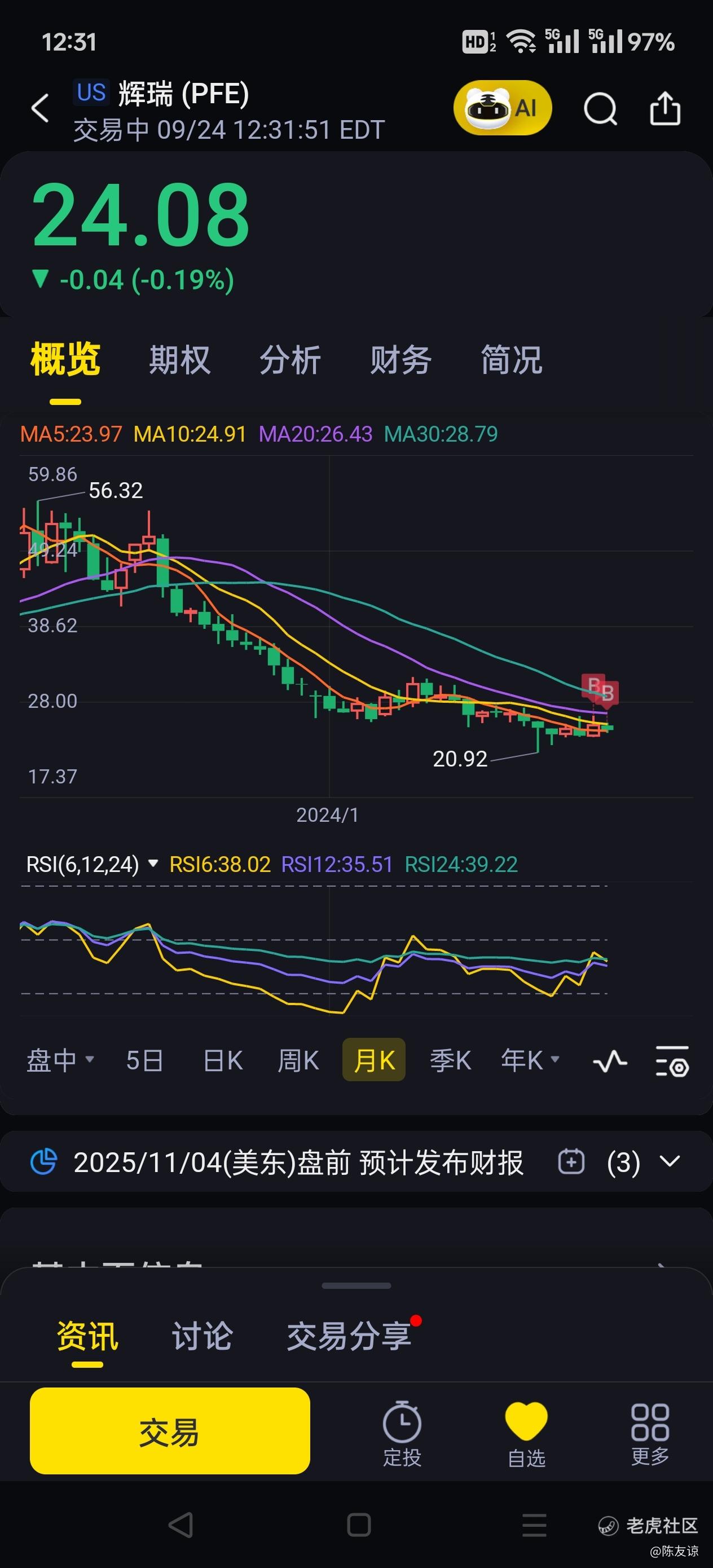Tap the MA5:23.97 indicator label

click(x=71, y=434)
